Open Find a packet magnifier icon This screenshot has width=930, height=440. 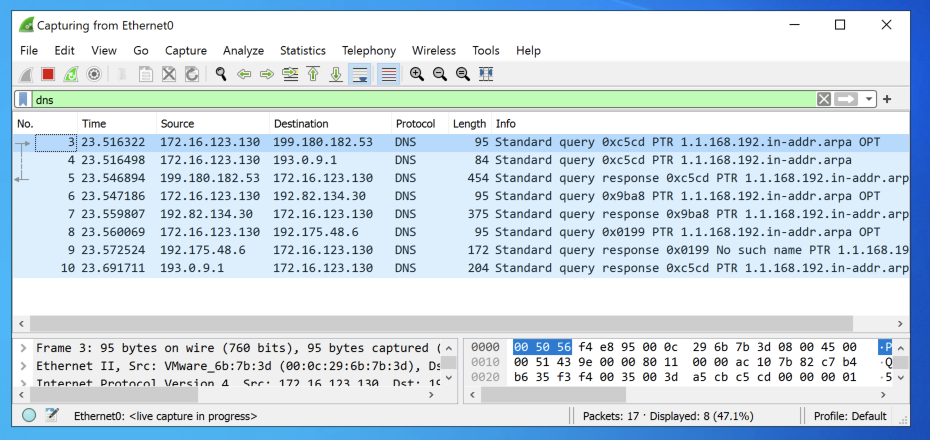coord(221,74)
